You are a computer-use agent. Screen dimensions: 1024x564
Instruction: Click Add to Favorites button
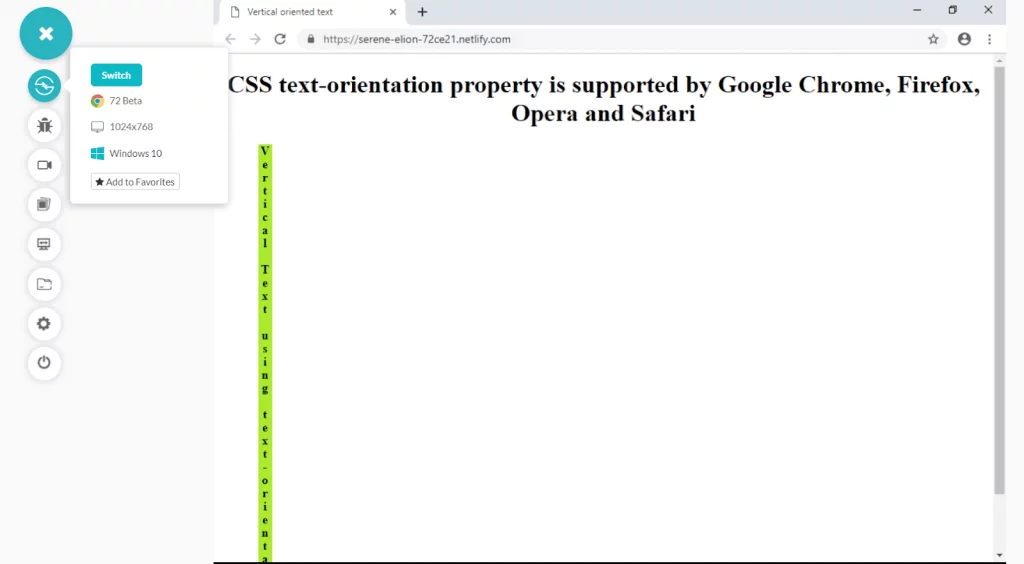135,182
